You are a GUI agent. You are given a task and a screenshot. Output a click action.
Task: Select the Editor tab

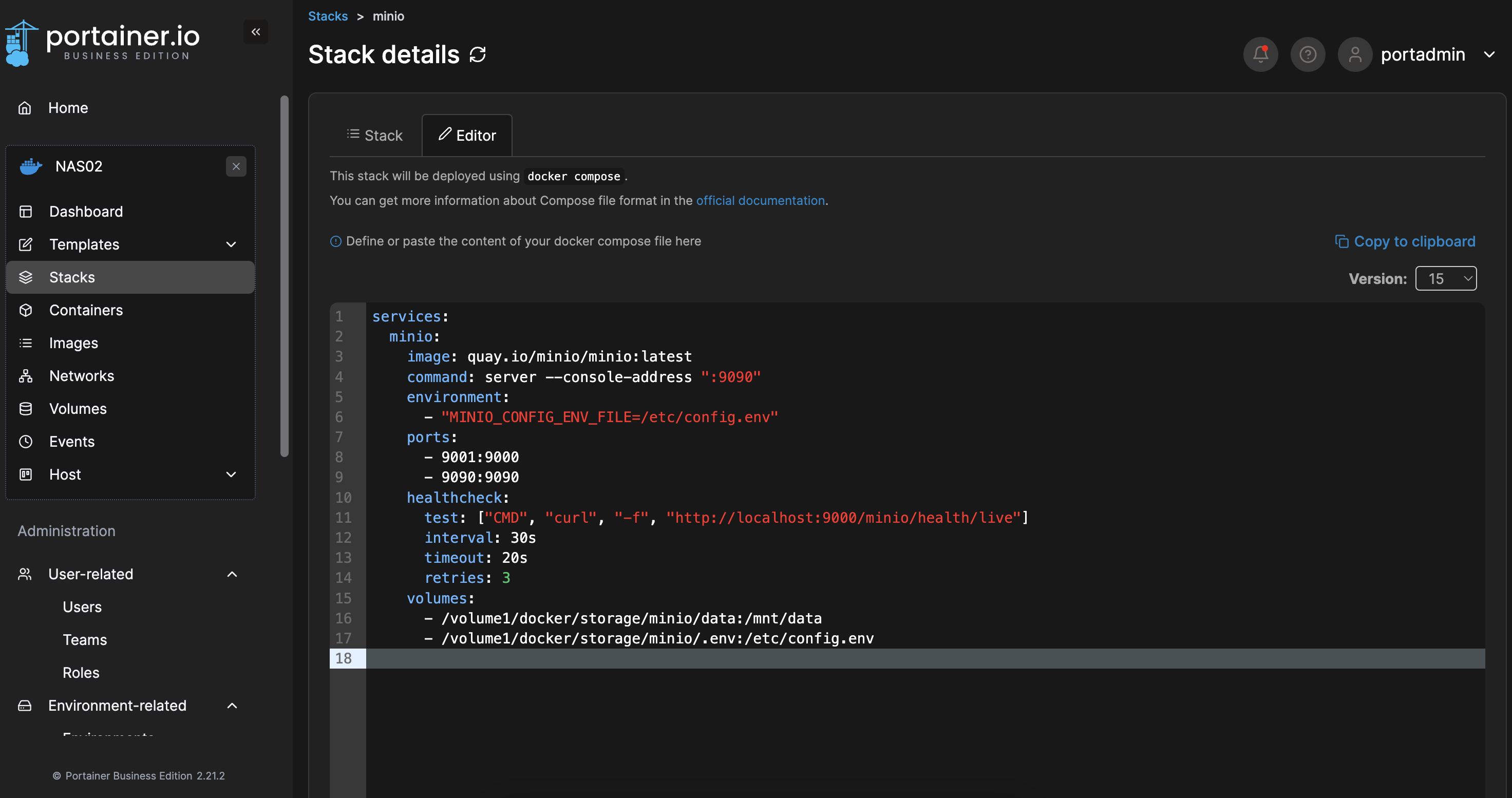tap(467, 136)
